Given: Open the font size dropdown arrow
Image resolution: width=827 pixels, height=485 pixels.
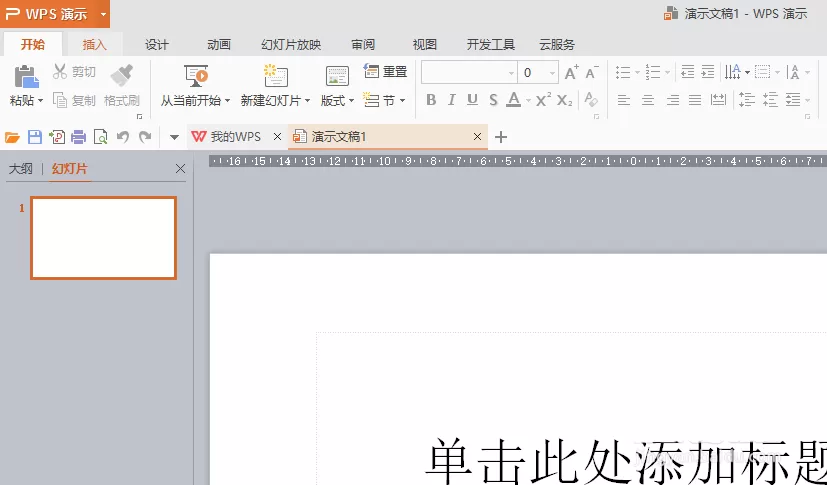Looking at the screenshot, I should pos(552,73).
